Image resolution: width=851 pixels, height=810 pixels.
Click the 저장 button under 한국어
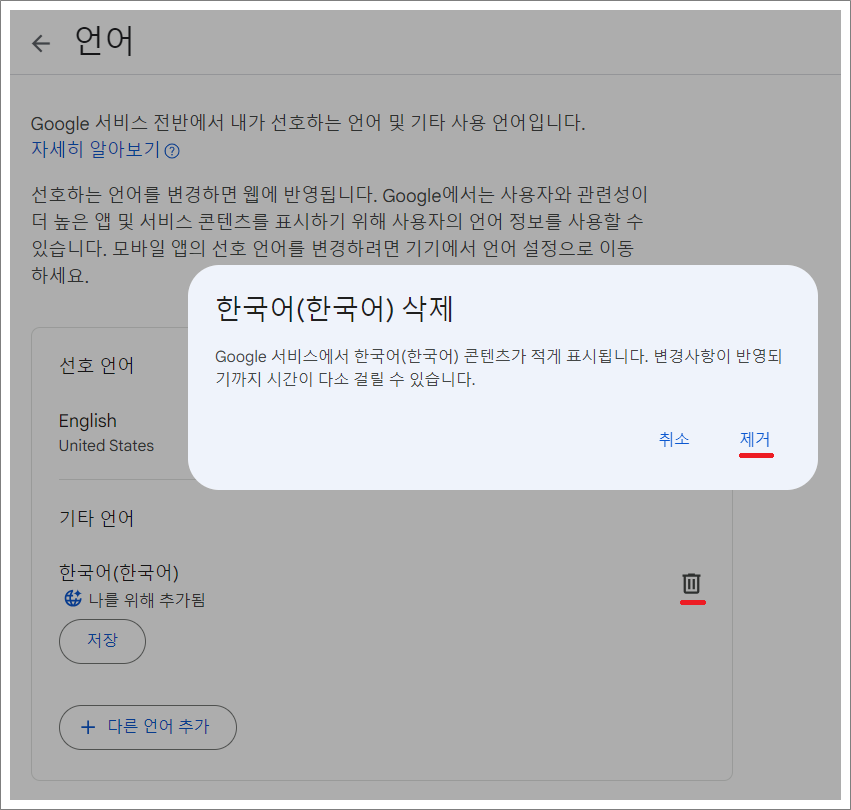coord(102,641)
